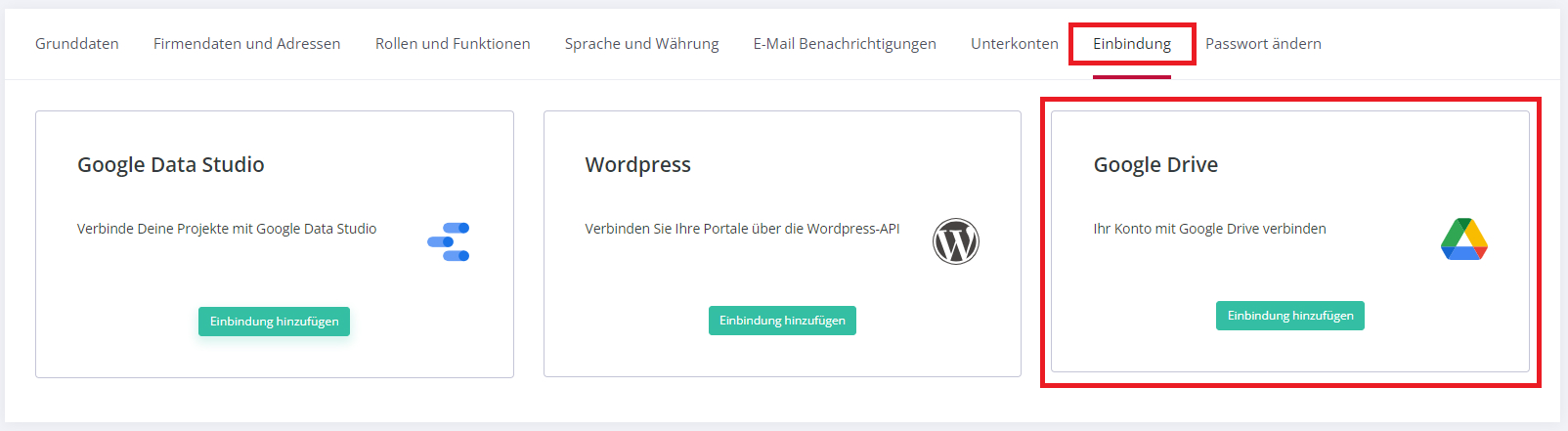Click the Google Drive card heading
Image resolution: width=1568 pixels, height=431 pixels.
pos(1155,164)
